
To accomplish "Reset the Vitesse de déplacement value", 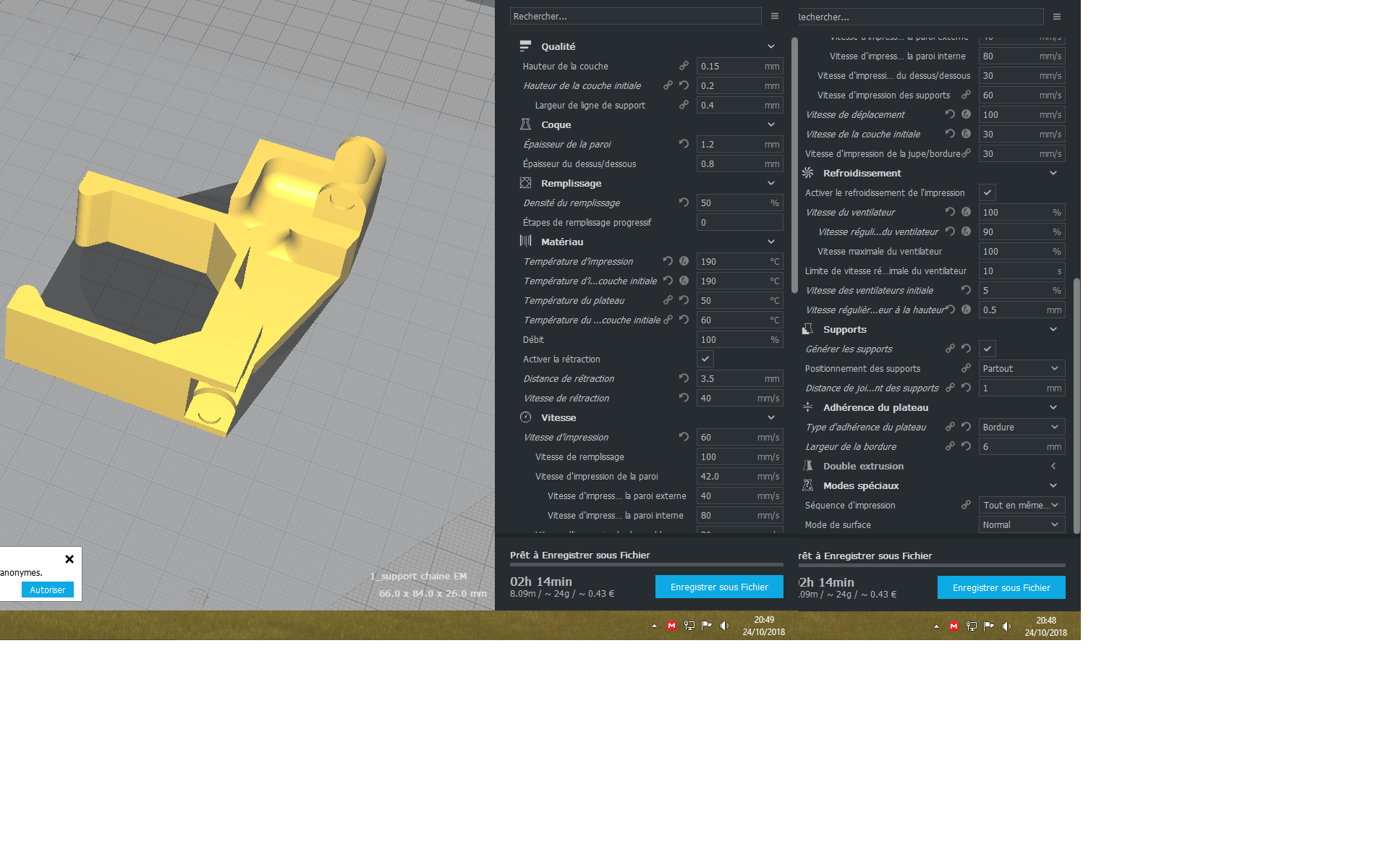I will [x=950, y=114].
